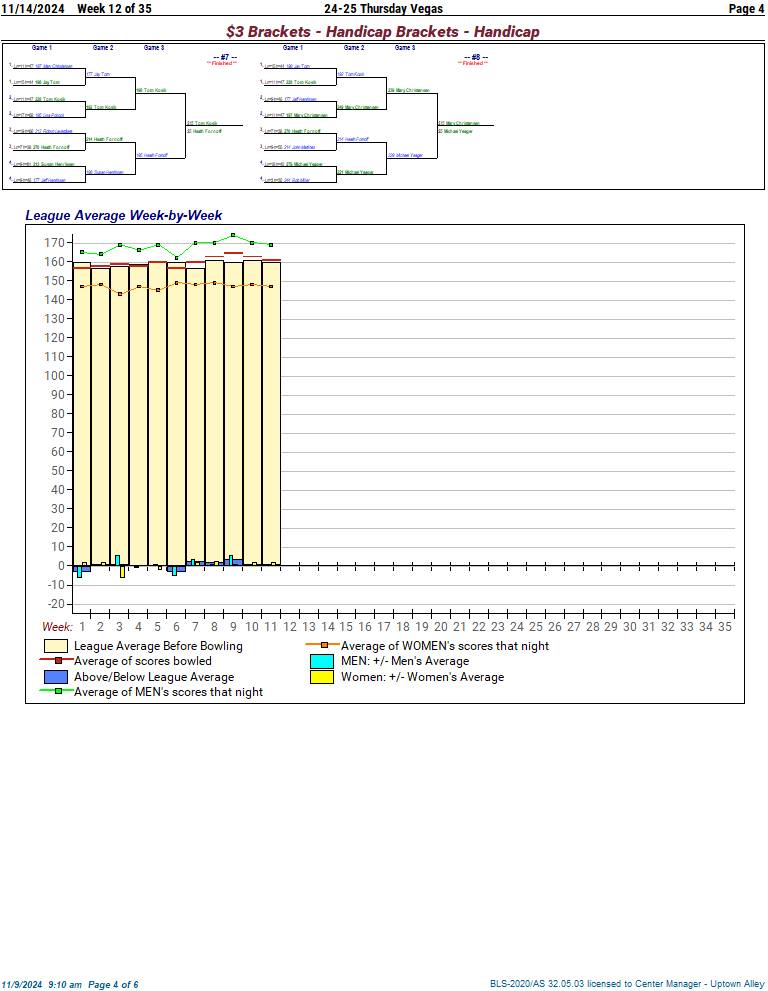The height and width of the screenshot is (991, 768).
Task: Click the 100 value on the y-axis
Action: 54,375
